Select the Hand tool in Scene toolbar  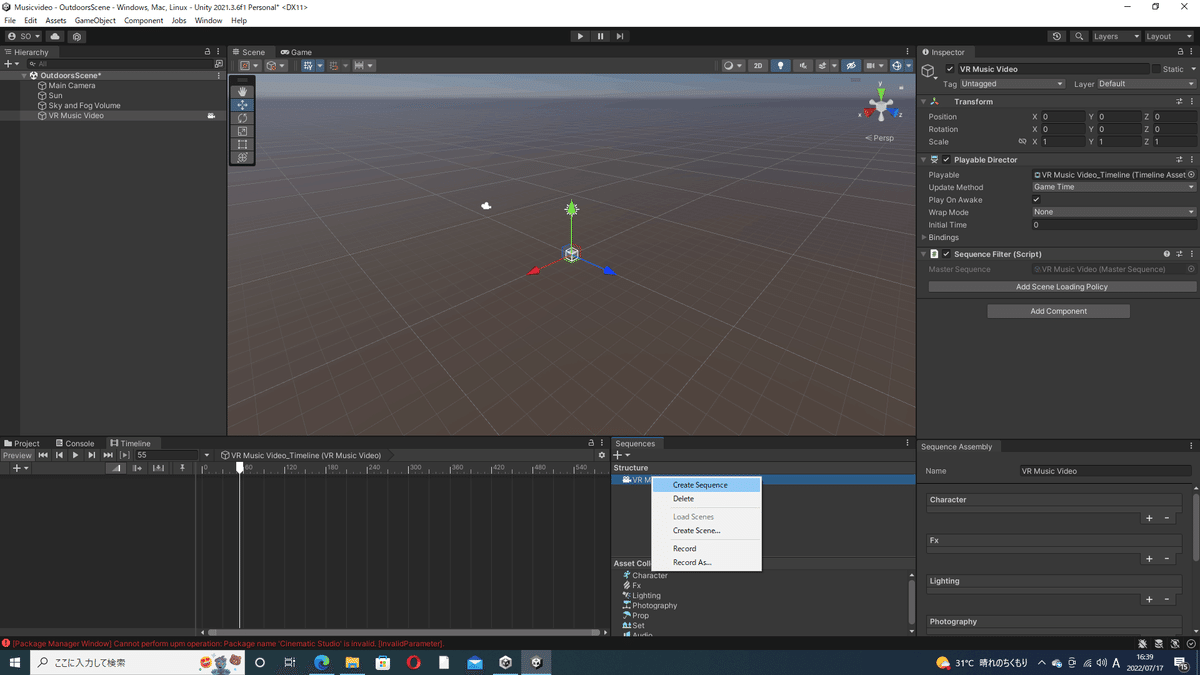point(242,91)
